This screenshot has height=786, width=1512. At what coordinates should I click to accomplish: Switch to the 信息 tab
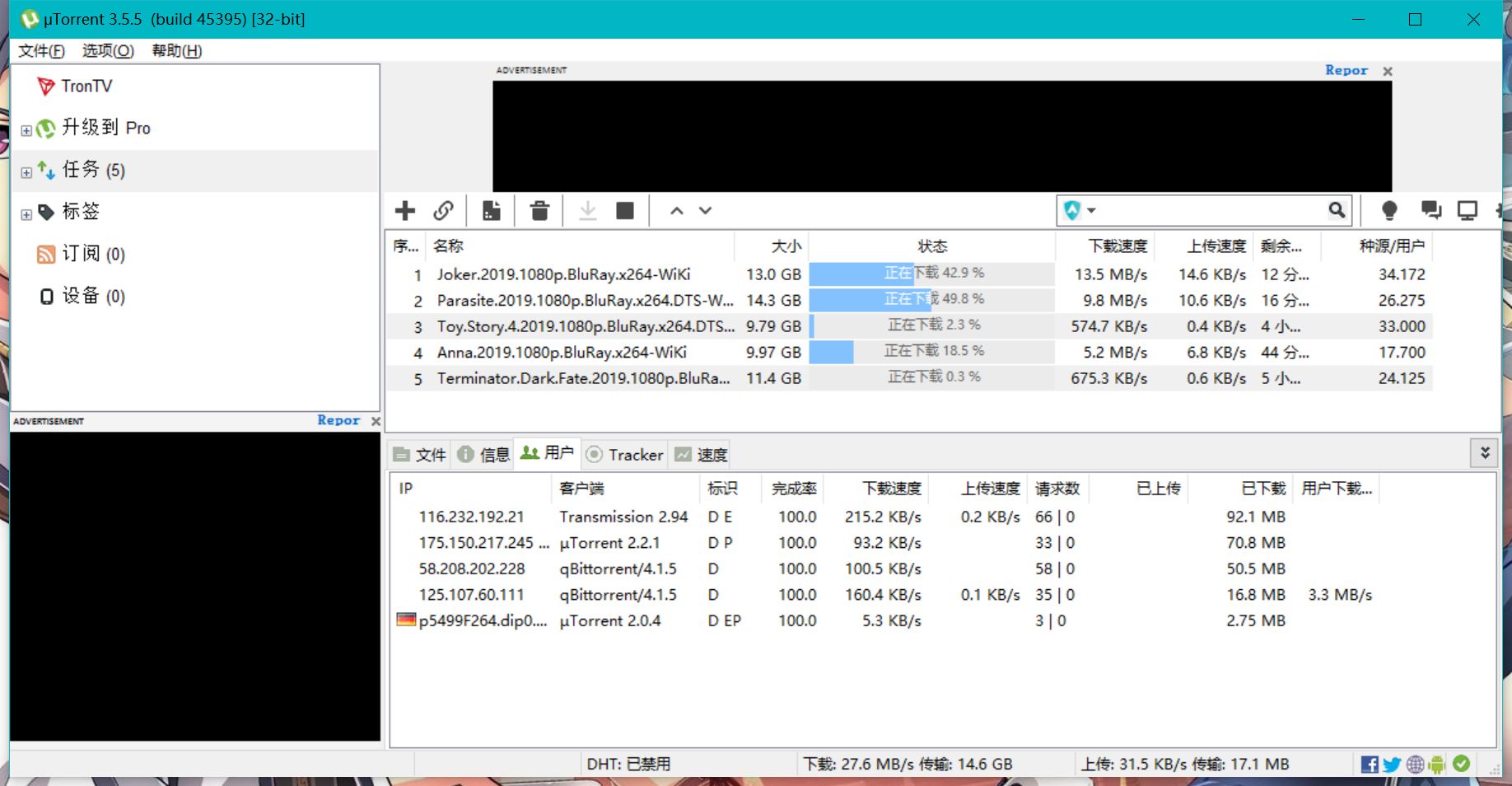coord(483,455)
